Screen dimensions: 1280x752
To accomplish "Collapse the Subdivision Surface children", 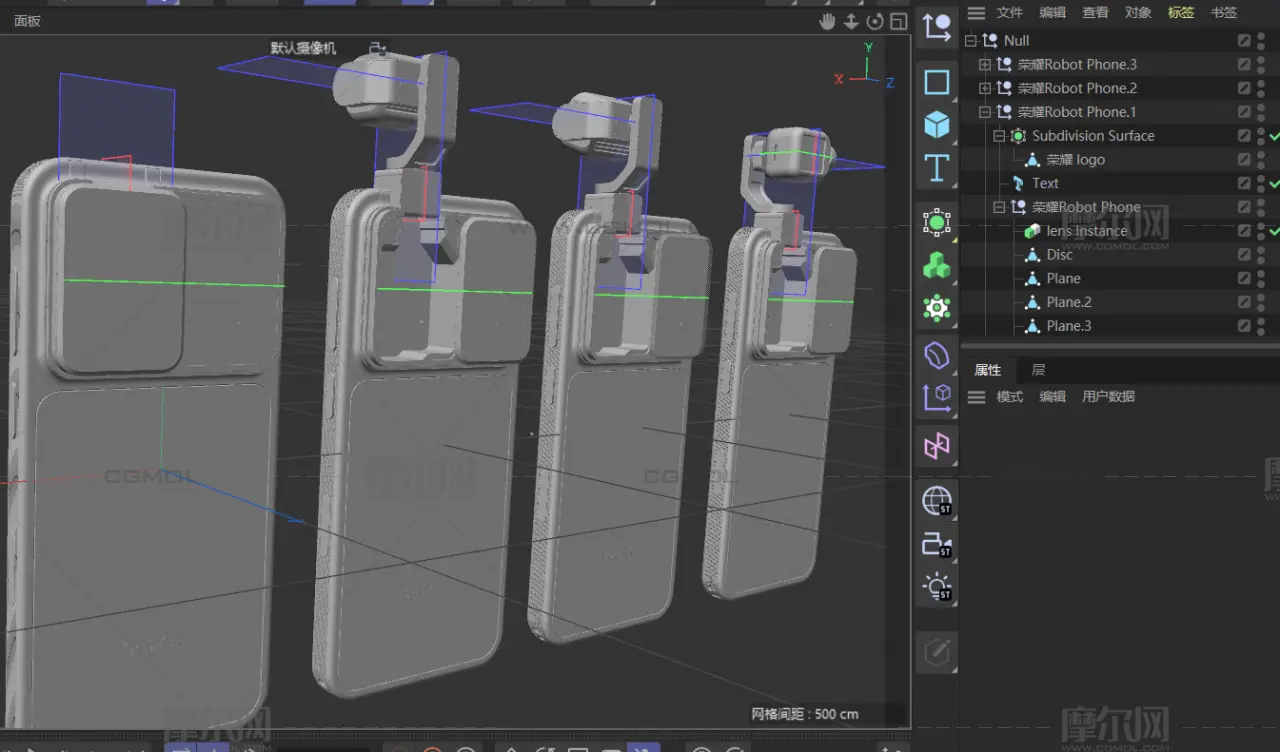I will tap(999, 136).
